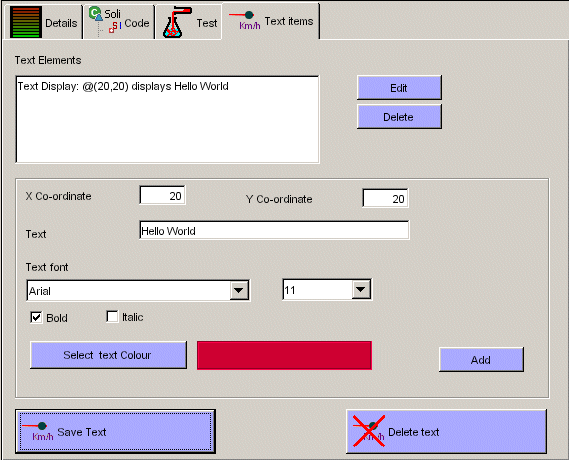The height and width of the screenshot is (460, 569).
Task: Open the Arial font dropdown arrow
Action: pyautogui.click(x=239, y=290)
